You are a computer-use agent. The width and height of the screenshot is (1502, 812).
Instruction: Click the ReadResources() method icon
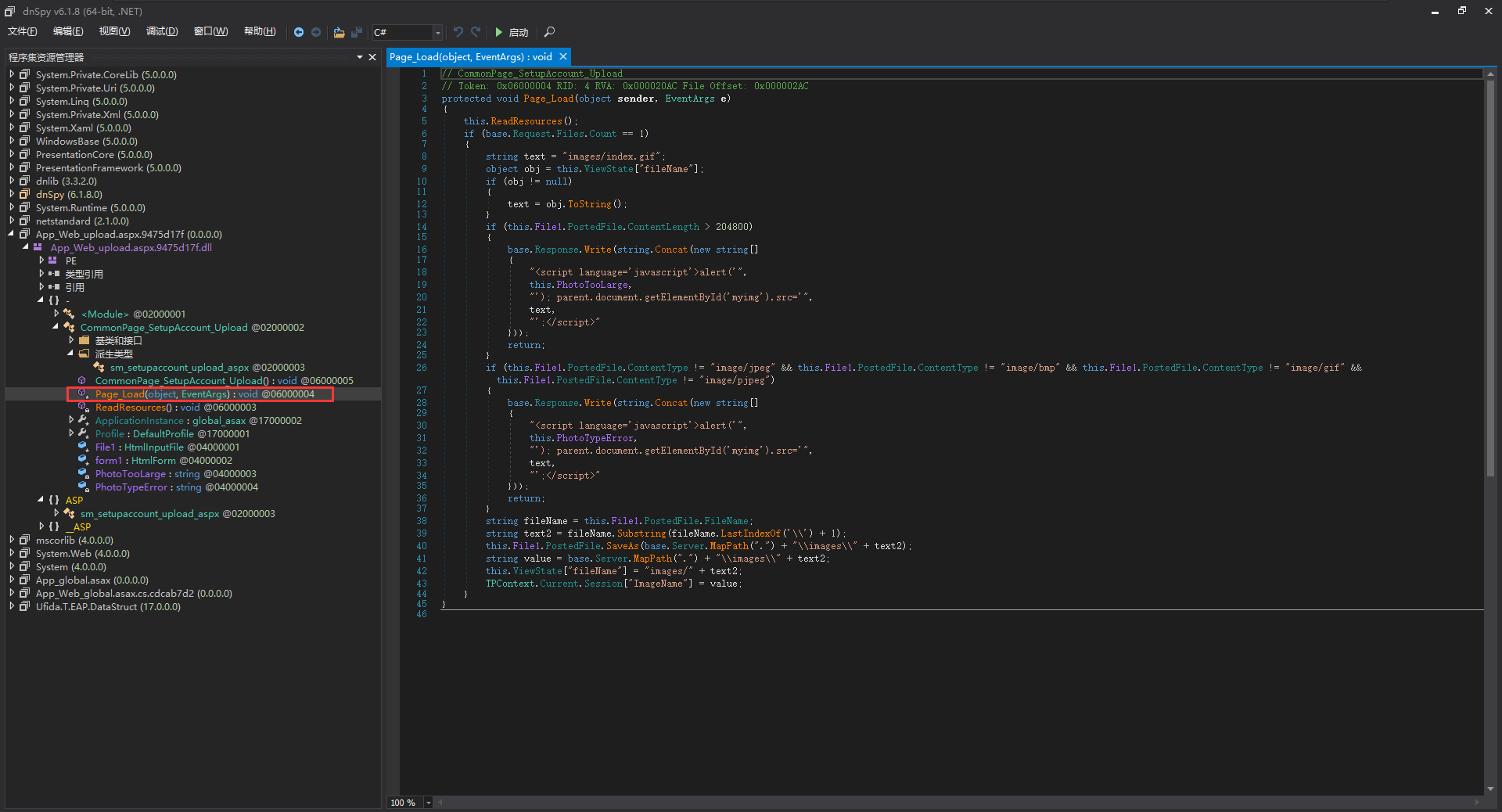coord(84,407)
